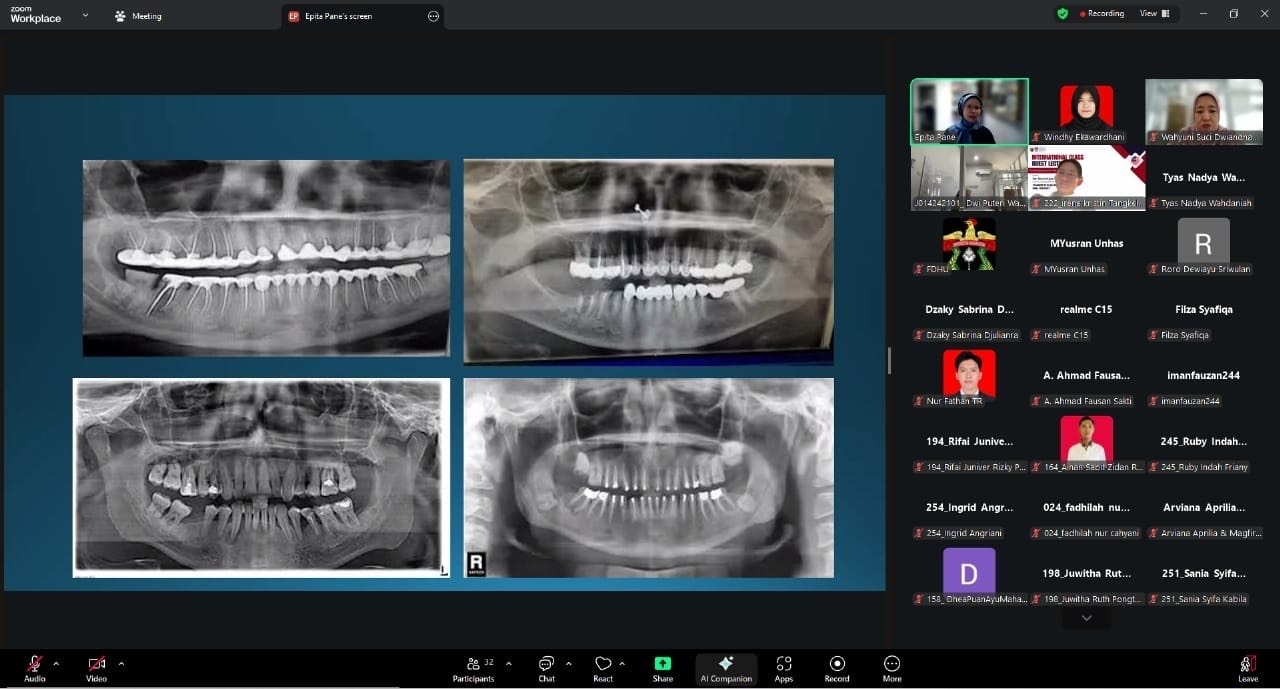Screen dimensions: 1280x689
Task: Expand the audio options arrow
Action: coord(56,663)
